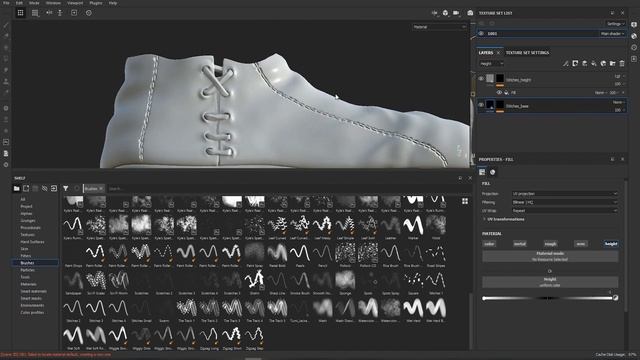Toggle the rough material channel
Viewport: 640px width, 360px height.
(550, 244)
